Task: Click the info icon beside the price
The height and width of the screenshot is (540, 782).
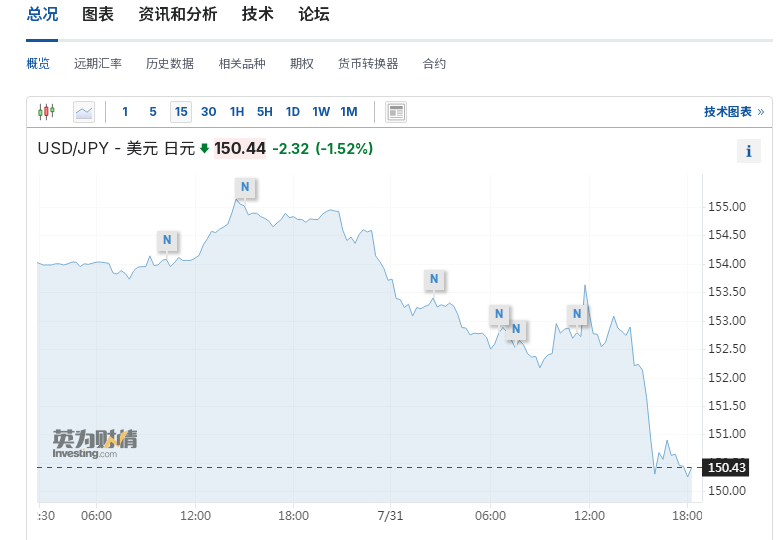Action: [748, 151]
